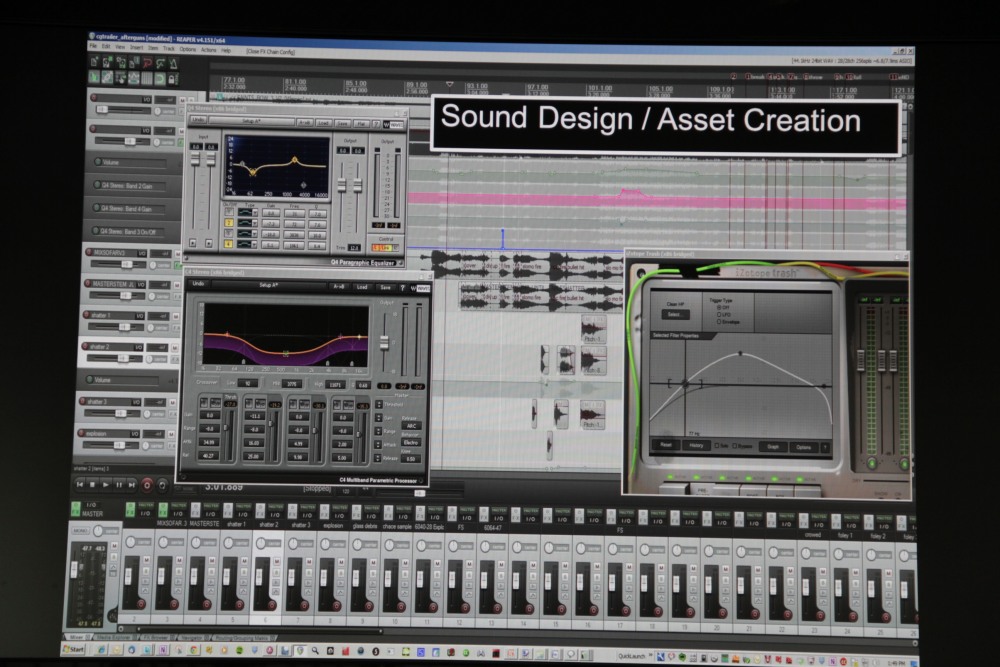1000x667 pixels.
Task: Toggle the ripple editing toolbar icon
Action: pos(121,78)
